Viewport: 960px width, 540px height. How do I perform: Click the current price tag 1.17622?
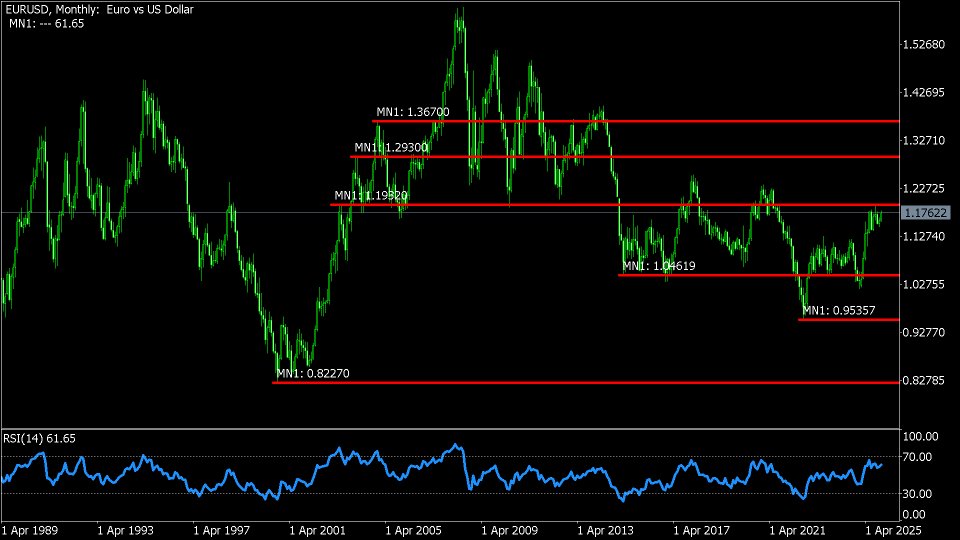[x=926, y=212]
